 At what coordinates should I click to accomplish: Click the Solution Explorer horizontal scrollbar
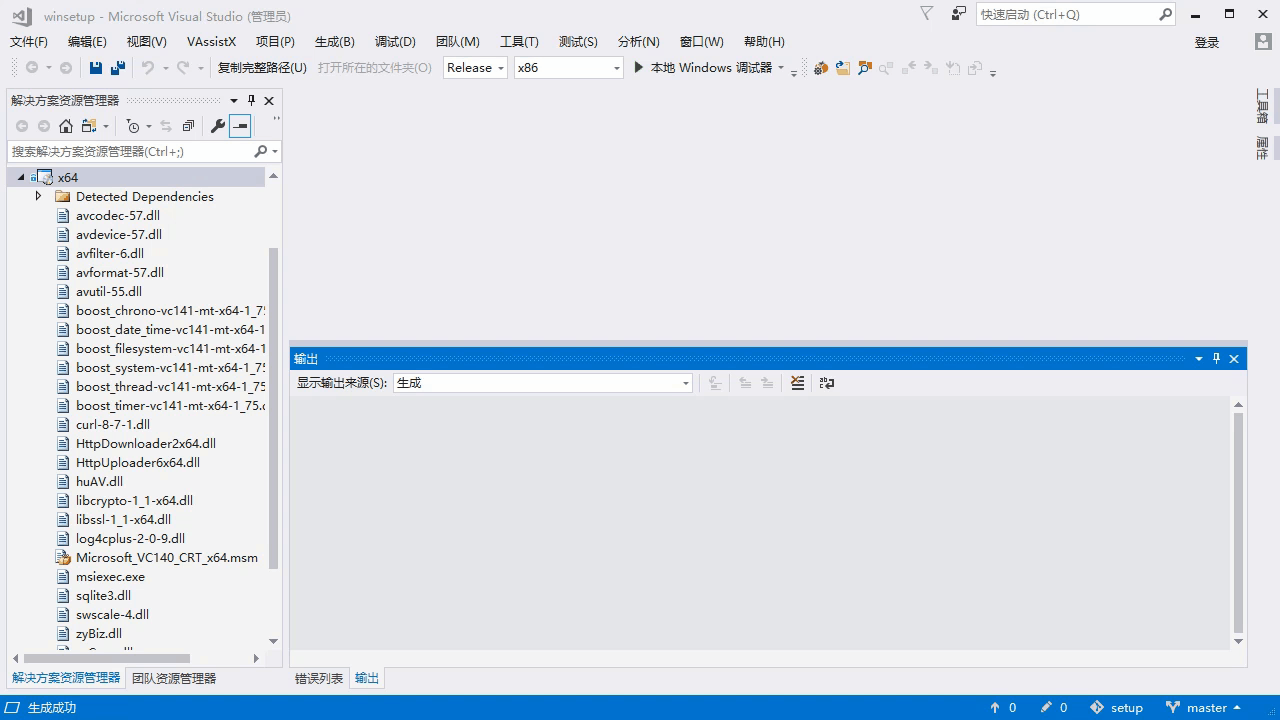click(107, 659)
